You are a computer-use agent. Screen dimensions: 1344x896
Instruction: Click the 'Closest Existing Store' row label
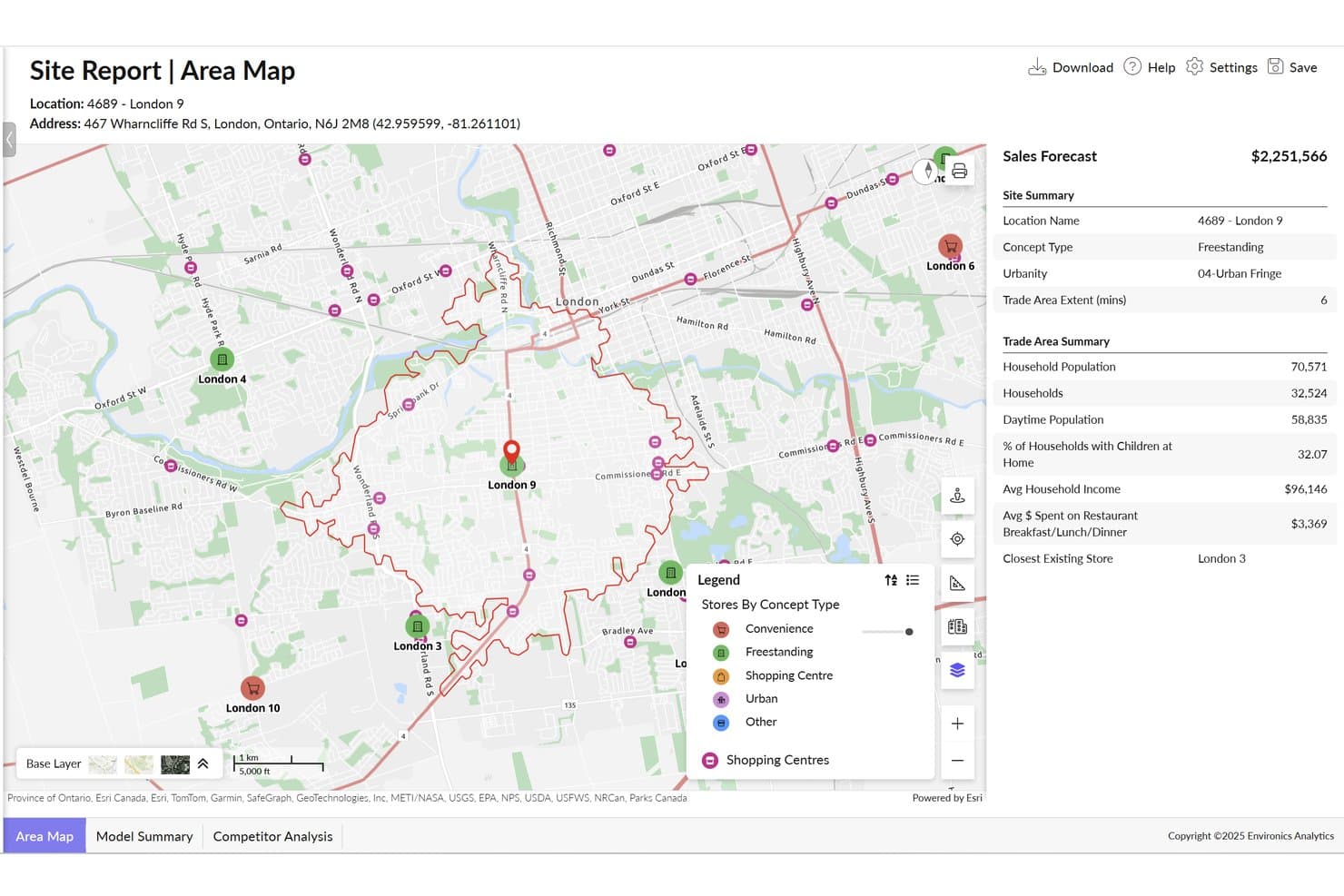point(1057,558)
